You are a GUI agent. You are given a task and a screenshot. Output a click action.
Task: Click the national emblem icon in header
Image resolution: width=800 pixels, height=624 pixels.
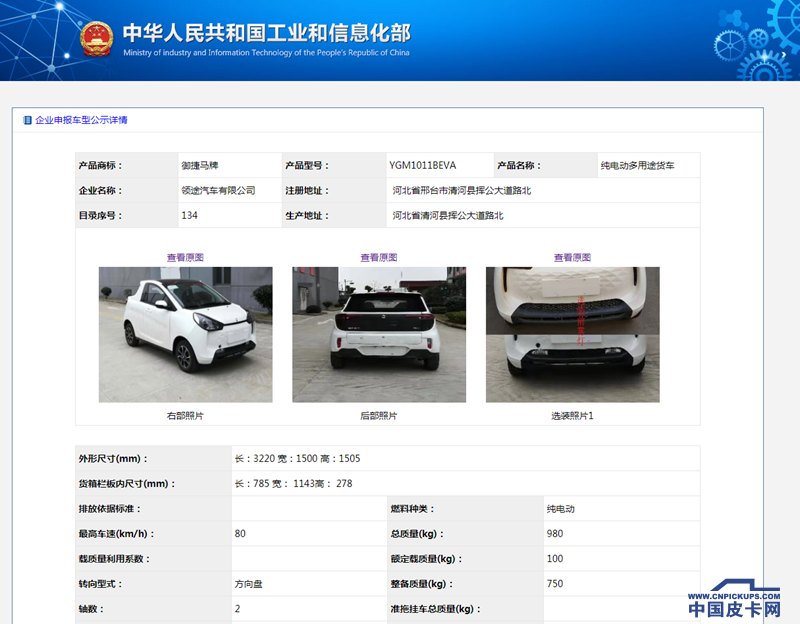(x=97, y=38)
